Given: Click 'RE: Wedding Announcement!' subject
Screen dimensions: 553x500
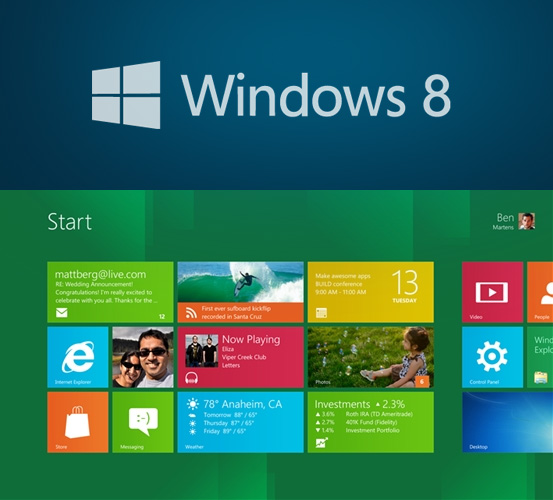Looking at the screenshot, I should (94, 284).
